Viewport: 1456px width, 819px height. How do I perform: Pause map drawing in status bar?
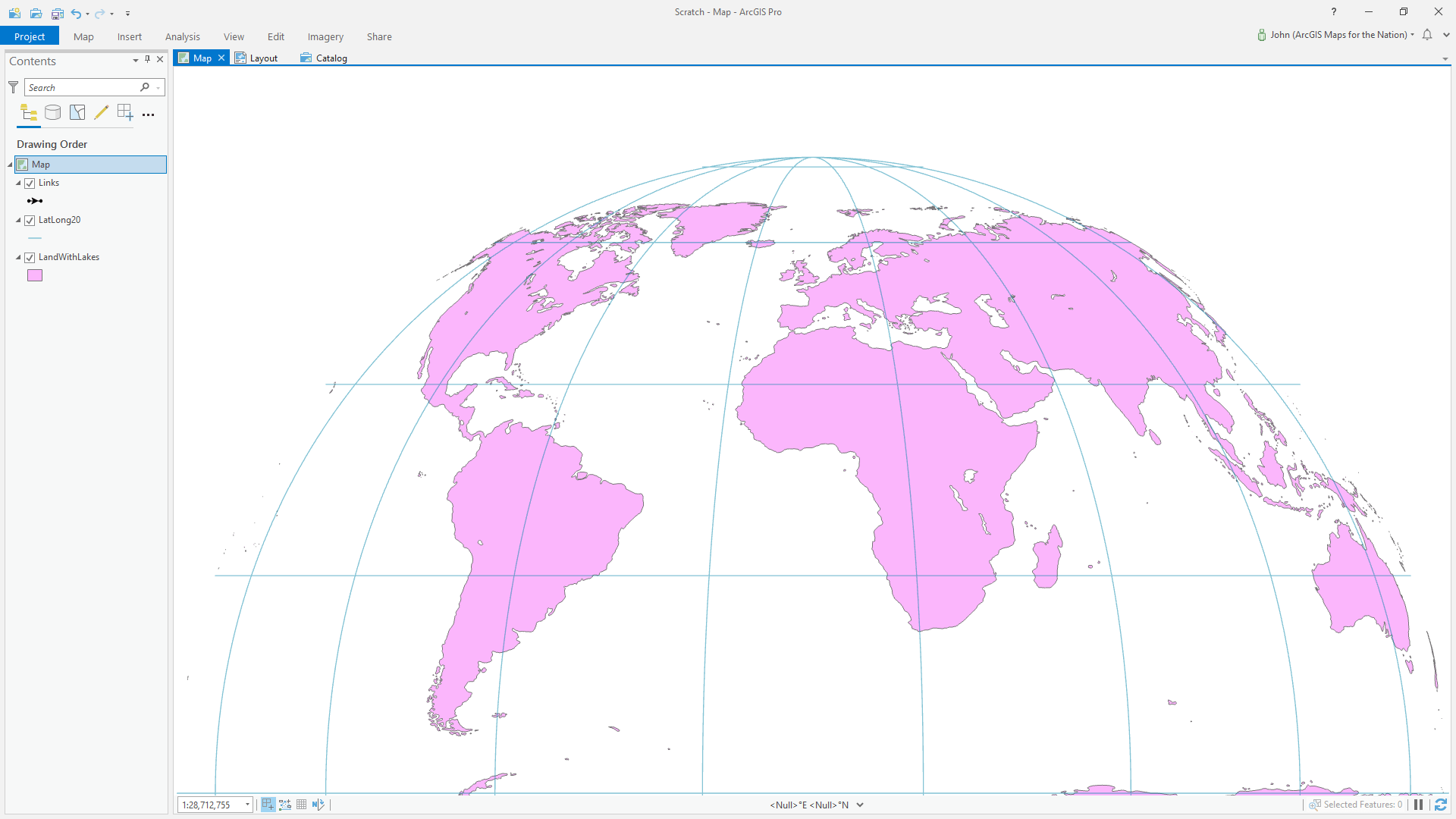click(1418, 805)
